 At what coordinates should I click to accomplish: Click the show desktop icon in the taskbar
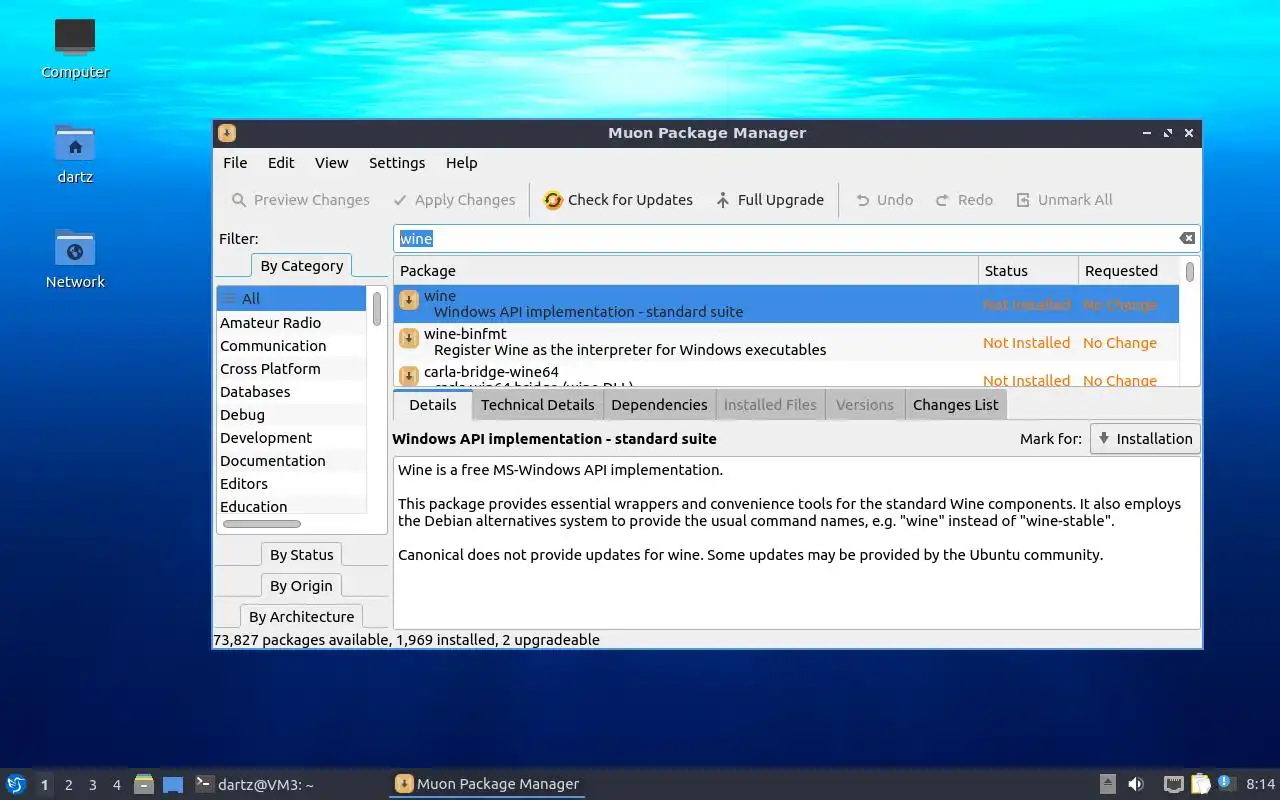coord(173,785)
